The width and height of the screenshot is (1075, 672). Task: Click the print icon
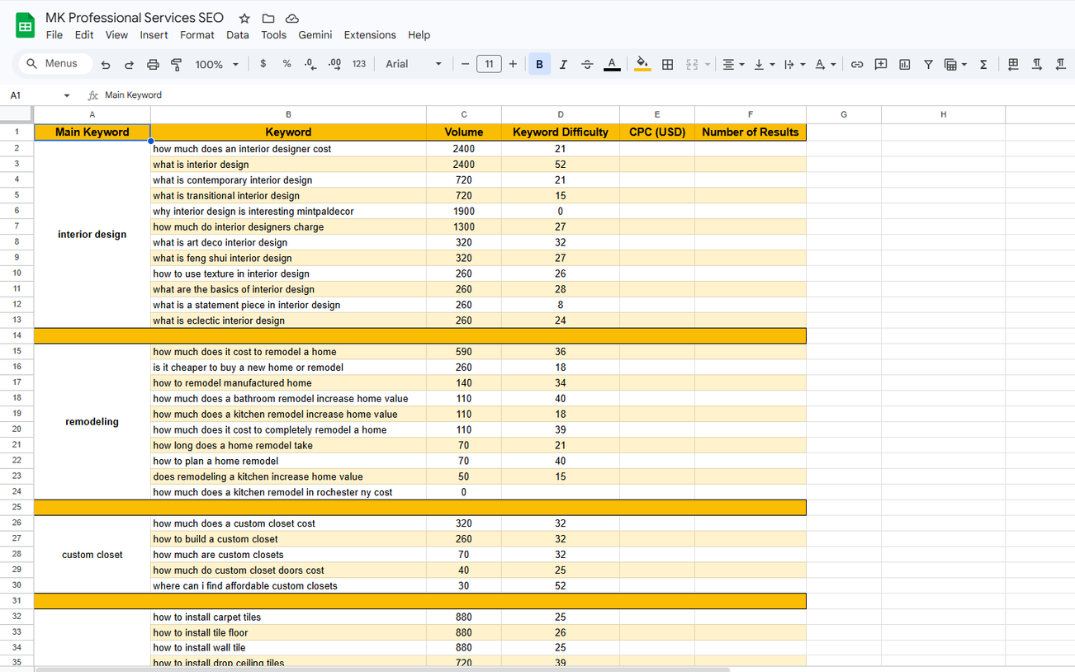click(153, 64)
